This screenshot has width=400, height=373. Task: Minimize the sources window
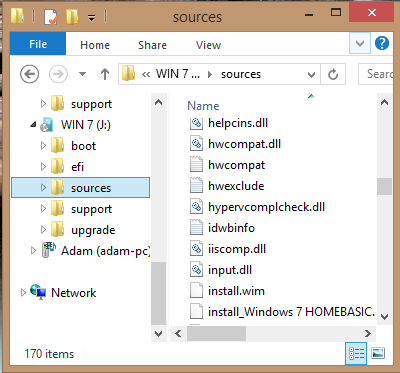[309, 15]
